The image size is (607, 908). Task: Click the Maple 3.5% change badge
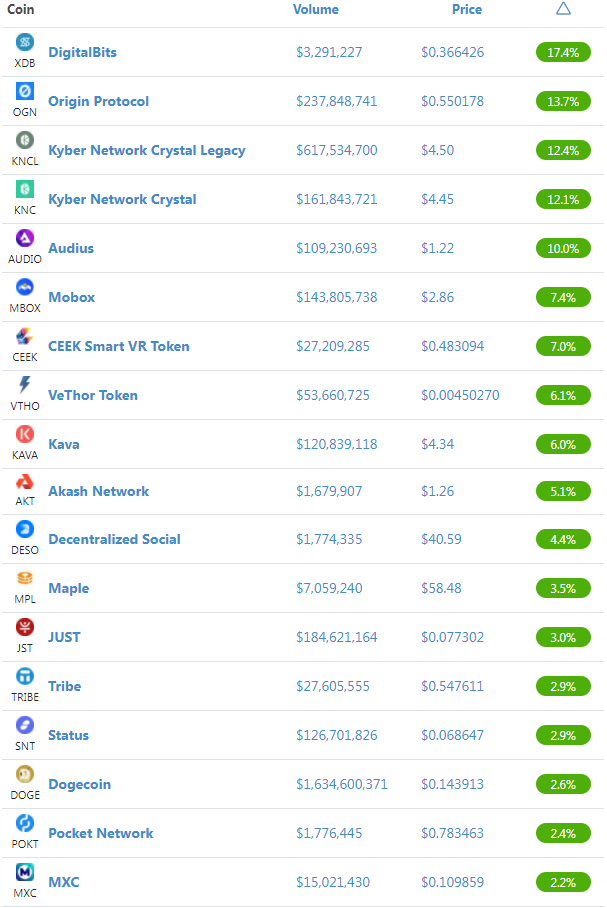point(563,588)
